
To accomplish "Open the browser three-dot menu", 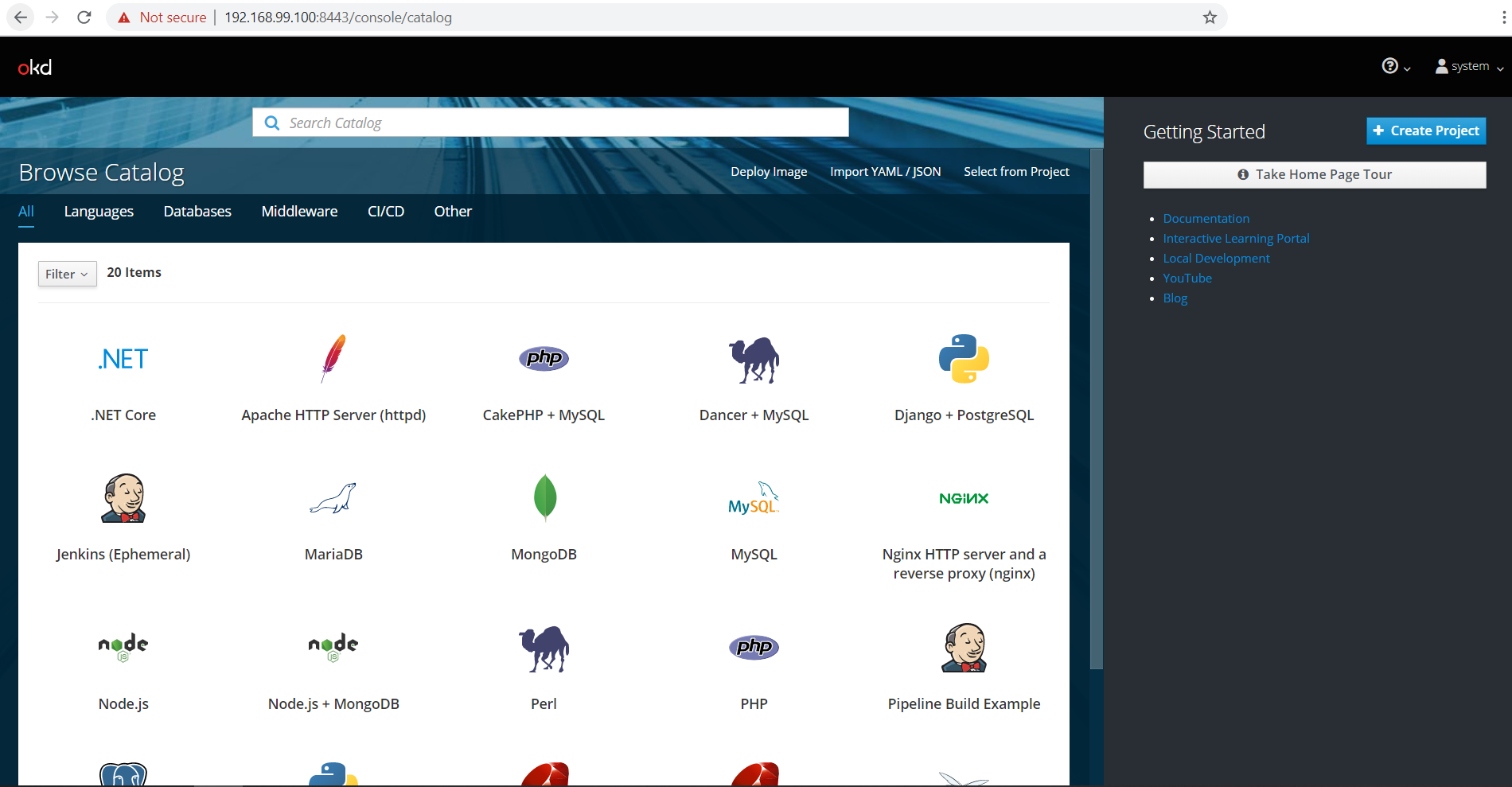I will pos(1504,18).
